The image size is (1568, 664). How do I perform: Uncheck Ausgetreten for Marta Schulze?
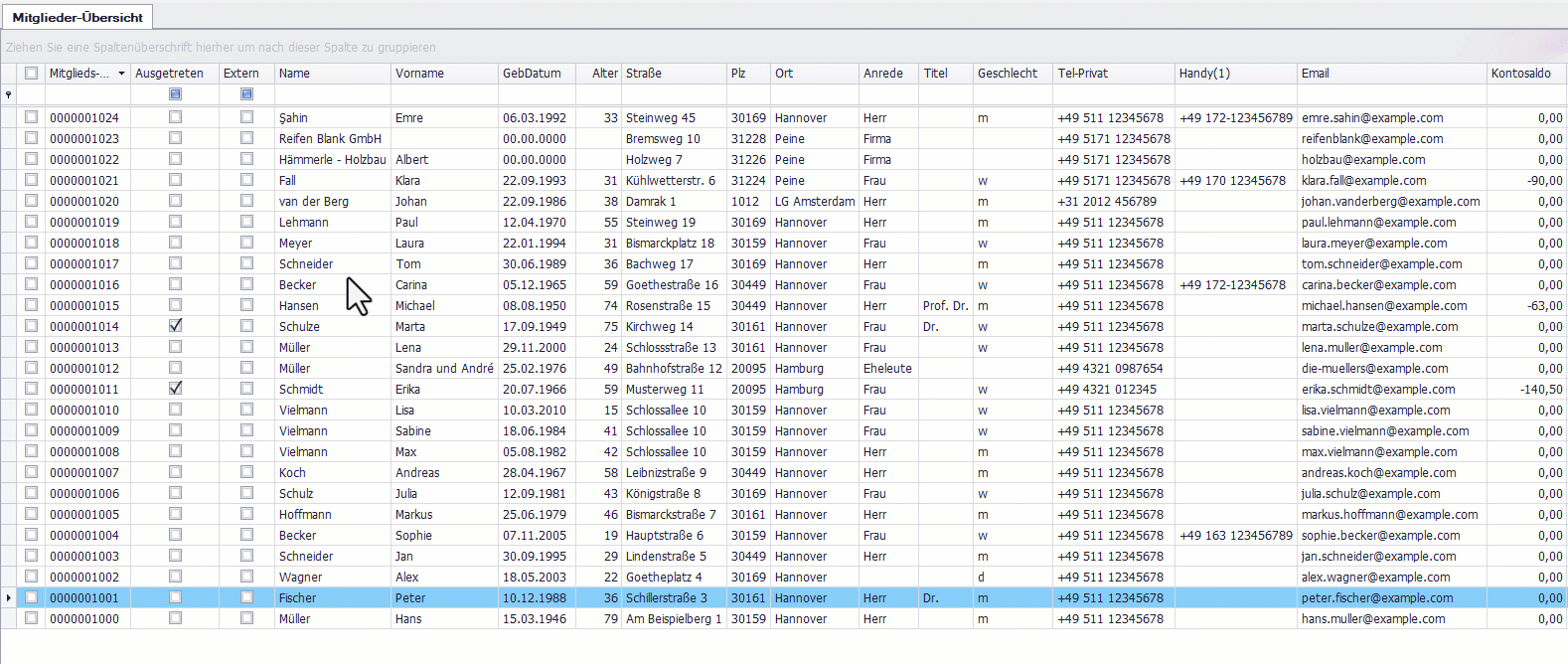(x=176, y=326)
